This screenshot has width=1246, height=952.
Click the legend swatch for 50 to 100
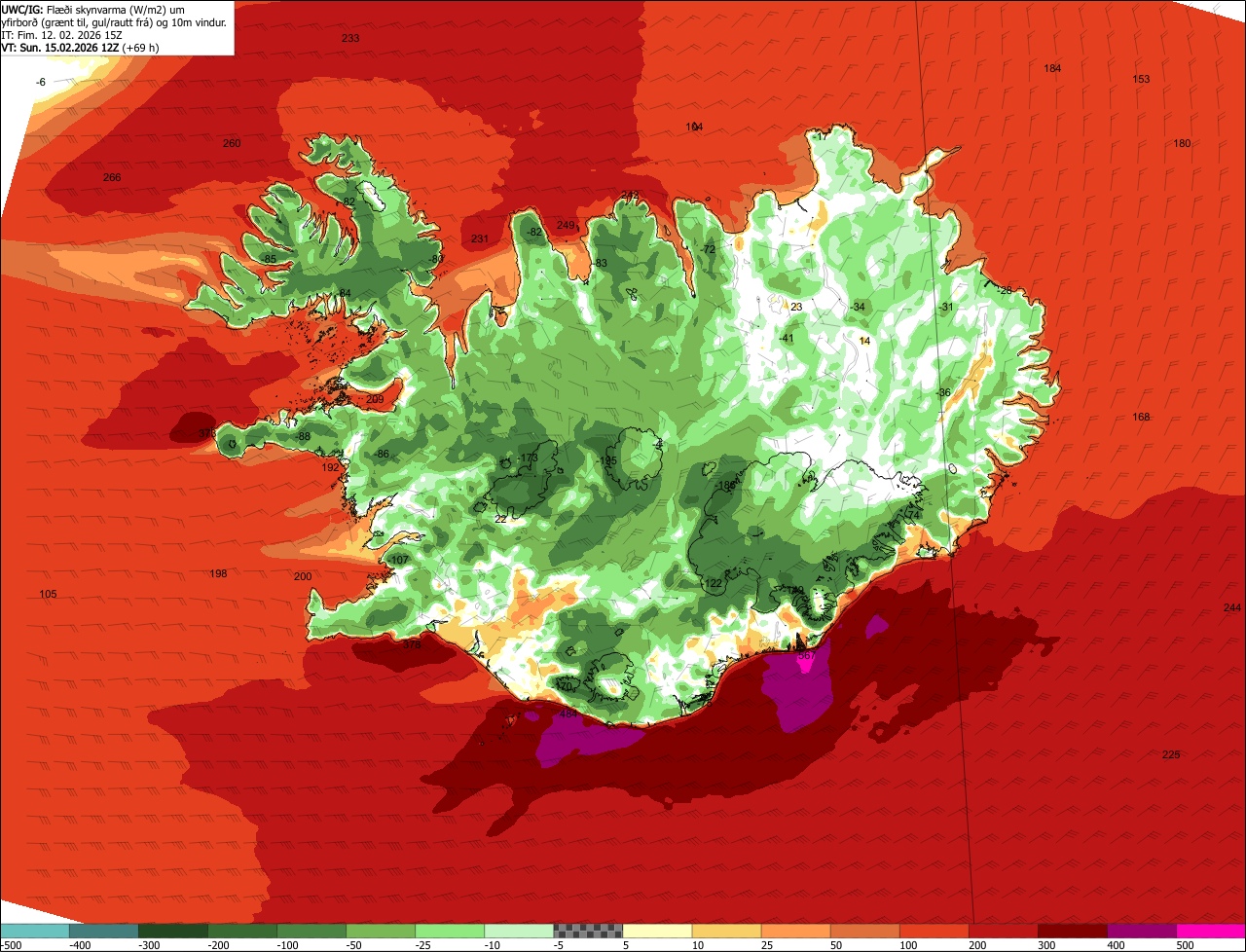[864, 930]
